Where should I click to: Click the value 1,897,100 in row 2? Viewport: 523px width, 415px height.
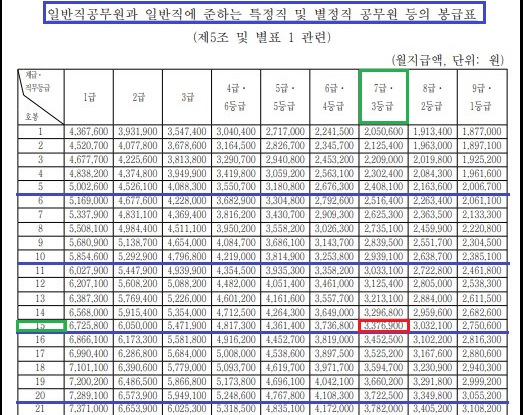pos(482,146)
